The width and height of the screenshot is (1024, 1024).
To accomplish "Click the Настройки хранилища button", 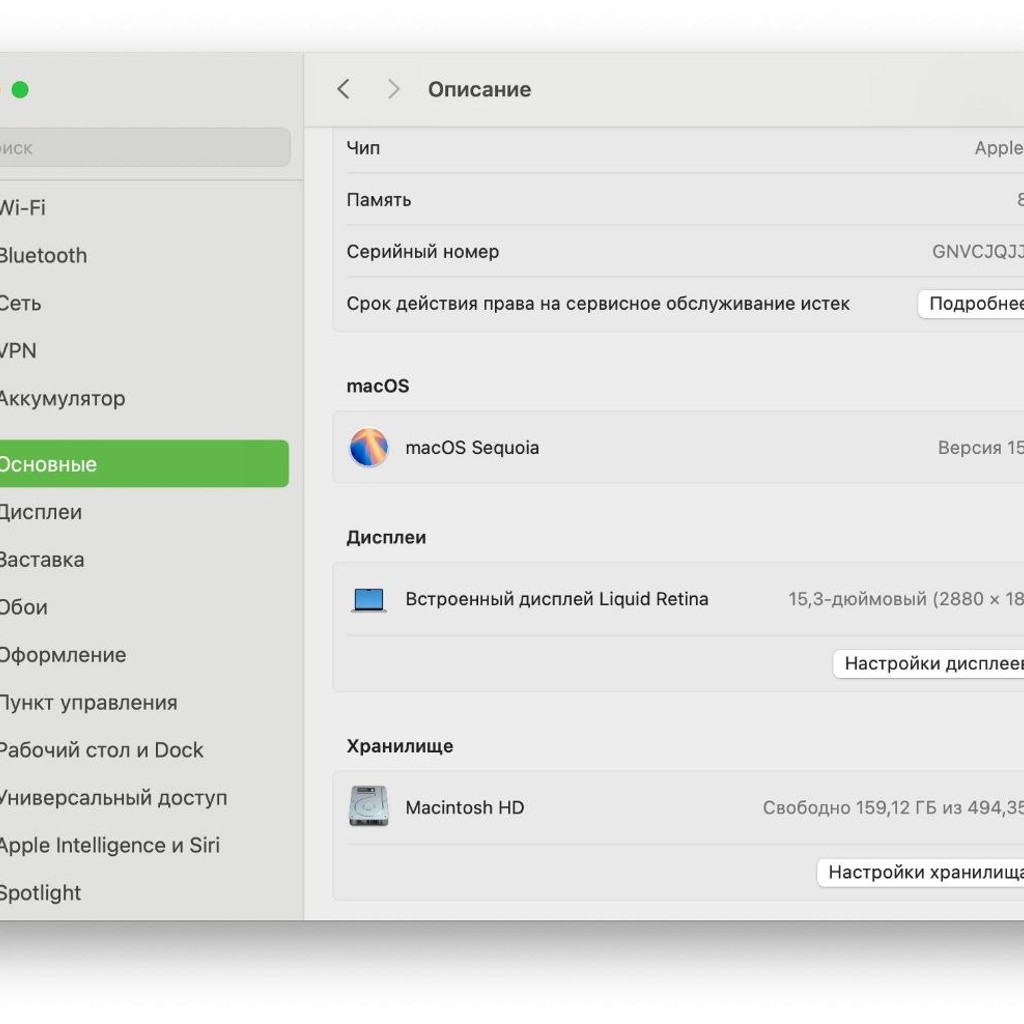I will [x=921, y=872].
